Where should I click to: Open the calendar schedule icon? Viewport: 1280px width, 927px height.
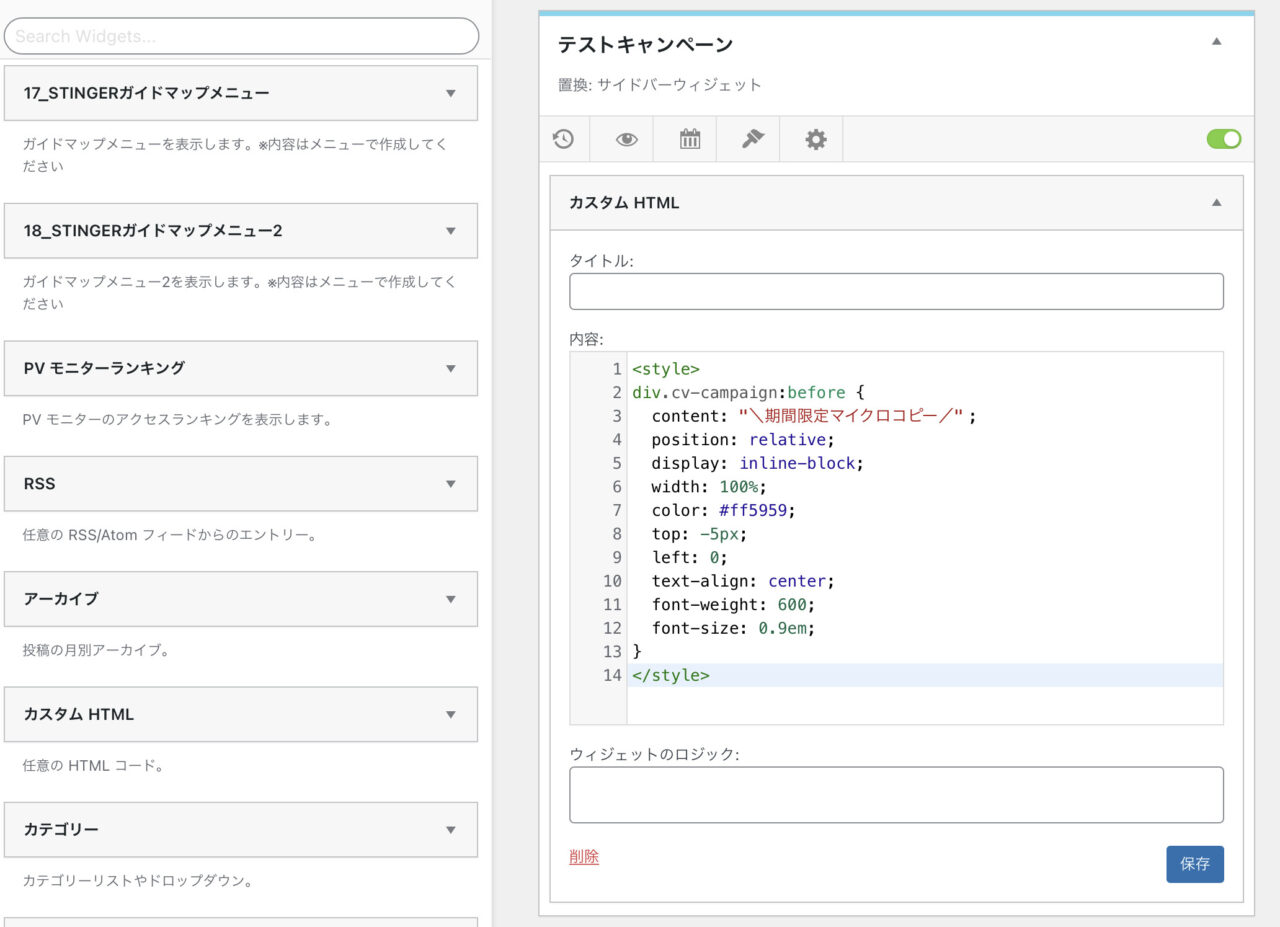point(690,140)
